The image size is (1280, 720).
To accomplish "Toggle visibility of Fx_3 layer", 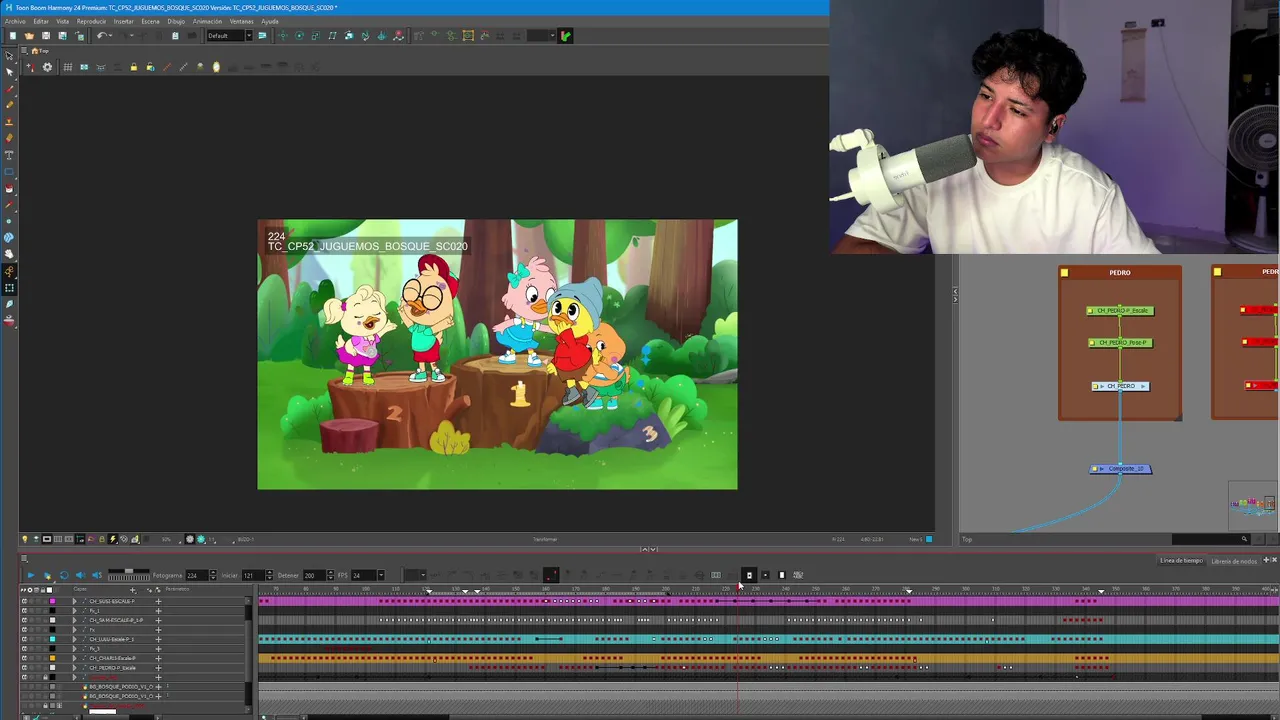I will pyautogui.click(x=24, y=648).
